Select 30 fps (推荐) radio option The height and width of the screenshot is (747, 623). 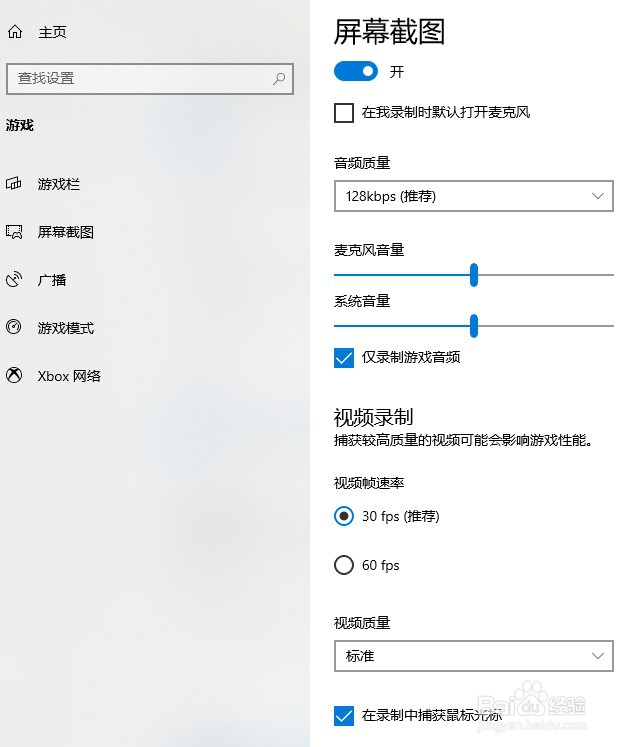(x=344, y=516)
